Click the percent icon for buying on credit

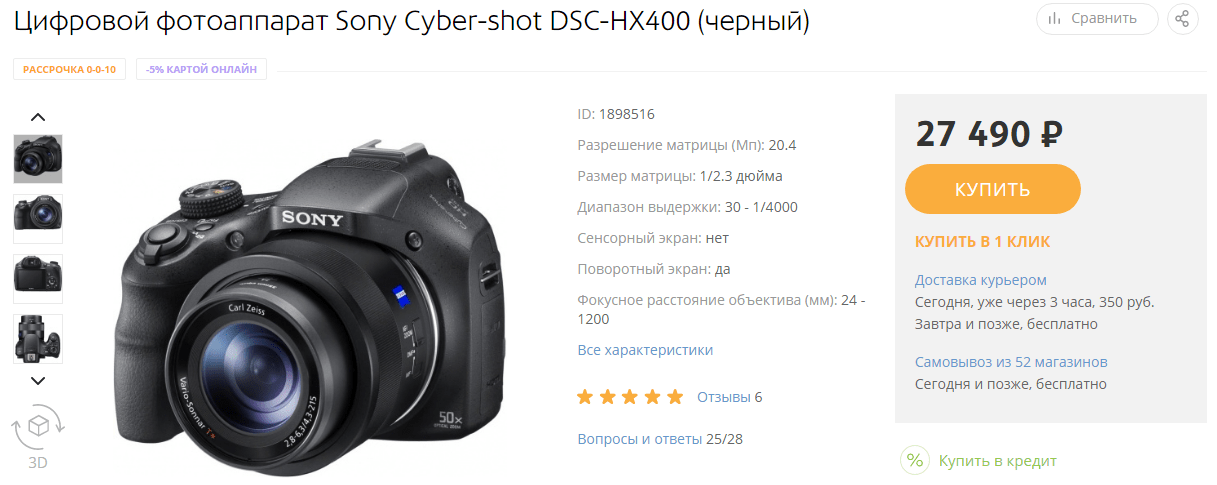(x=914, y=461)
